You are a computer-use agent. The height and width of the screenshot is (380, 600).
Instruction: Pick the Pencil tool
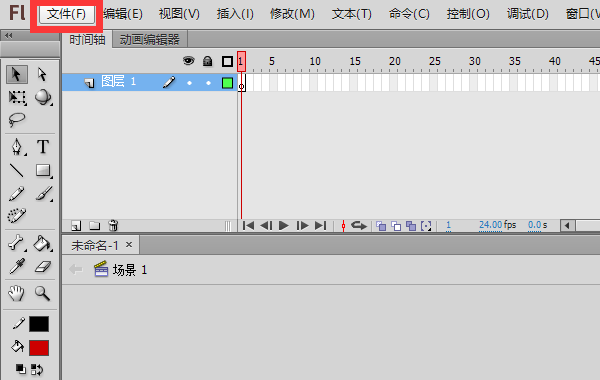16,194
